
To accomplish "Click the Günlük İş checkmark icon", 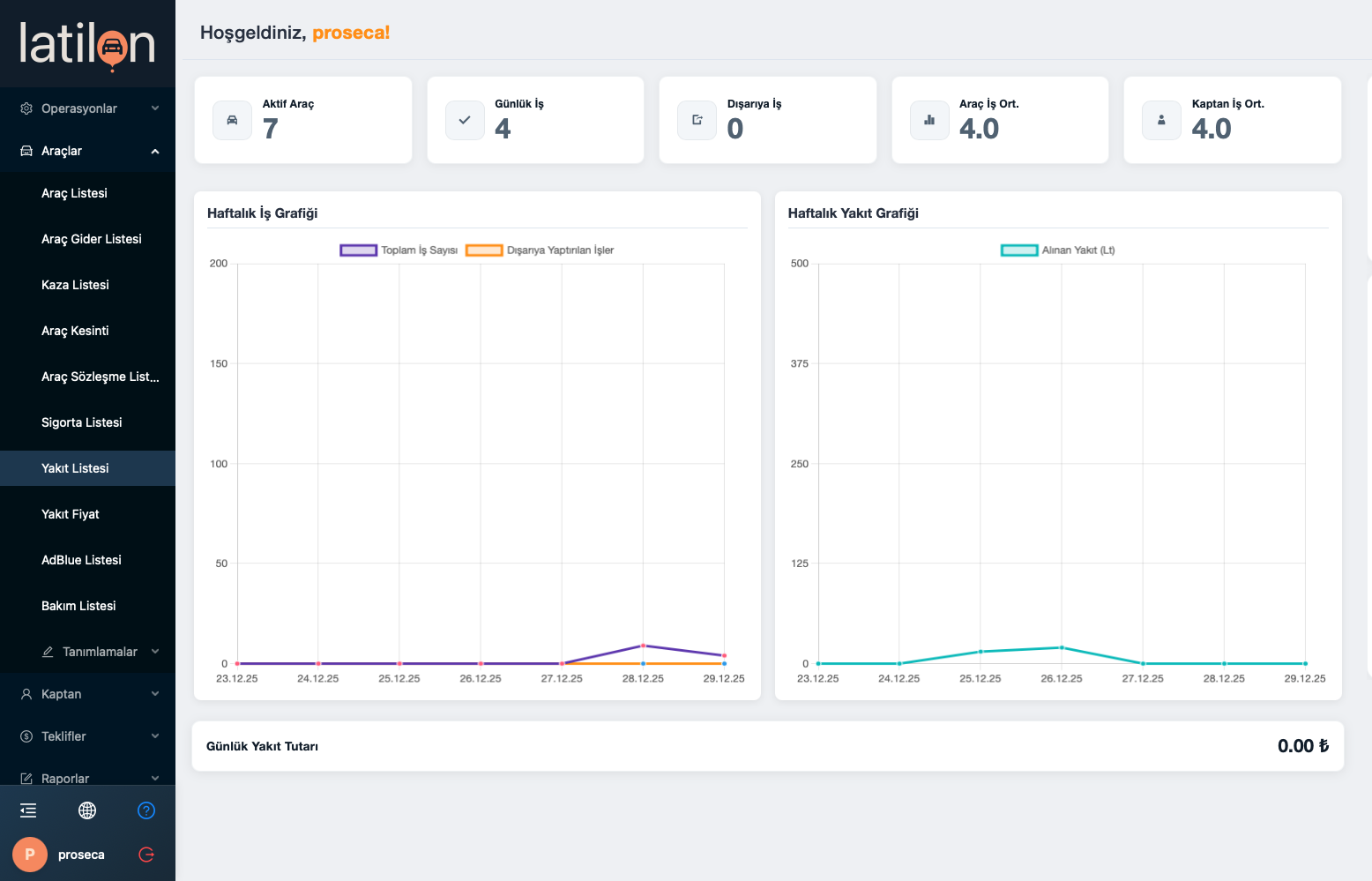I will tap(465, 120).
